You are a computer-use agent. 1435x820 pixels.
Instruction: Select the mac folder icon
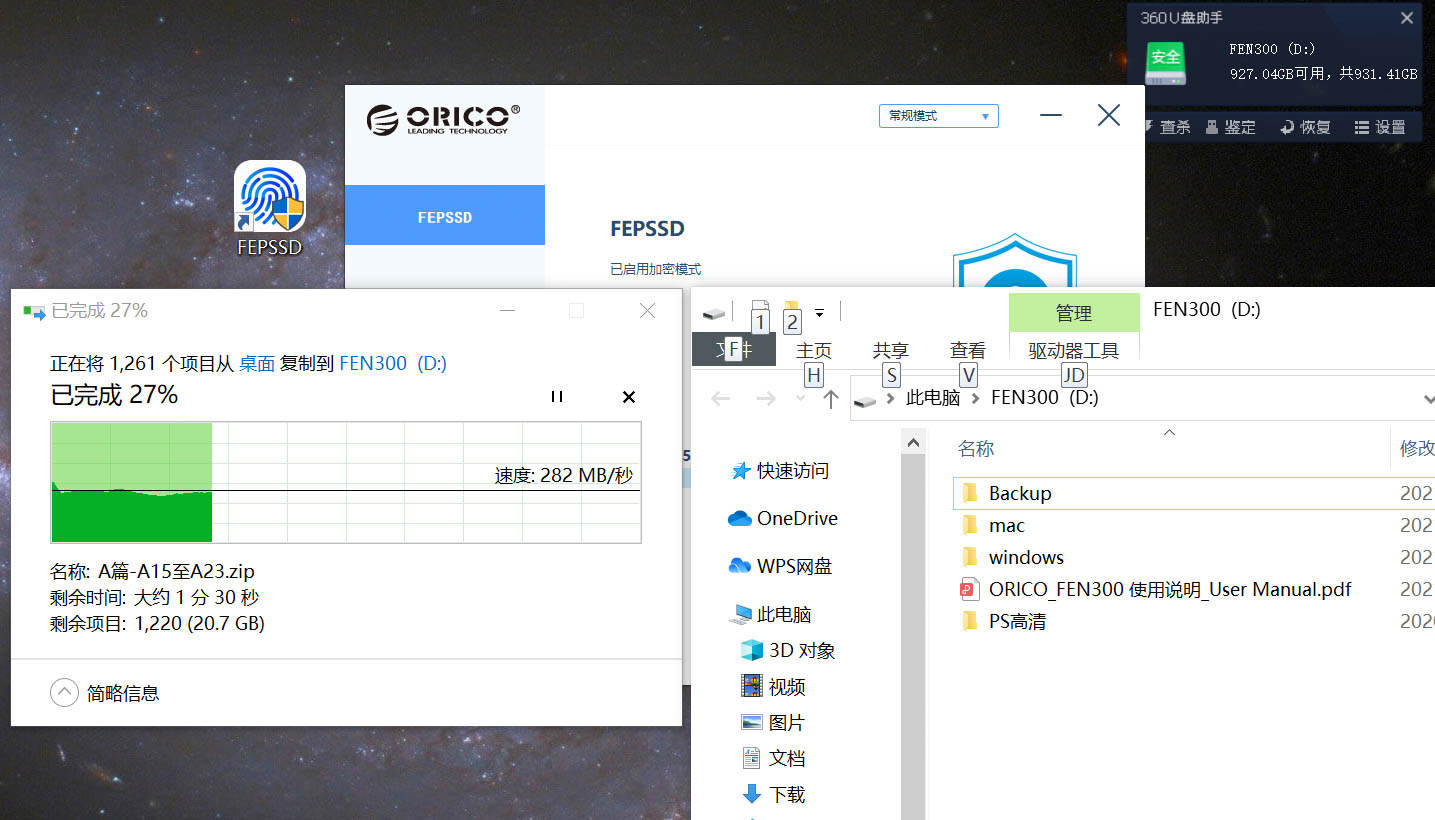(969, 525)
